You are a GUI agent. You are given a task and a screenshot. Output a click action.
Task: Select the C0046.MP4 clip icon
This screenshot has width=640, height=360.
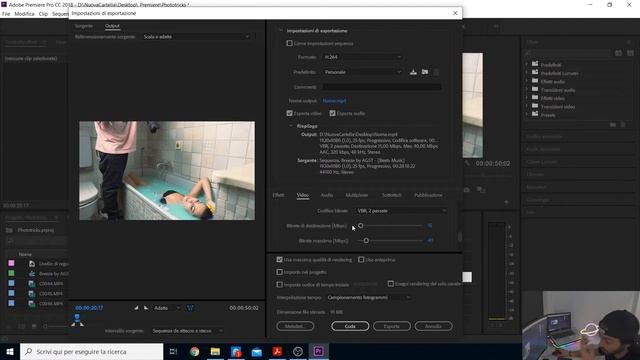(32, 303)
